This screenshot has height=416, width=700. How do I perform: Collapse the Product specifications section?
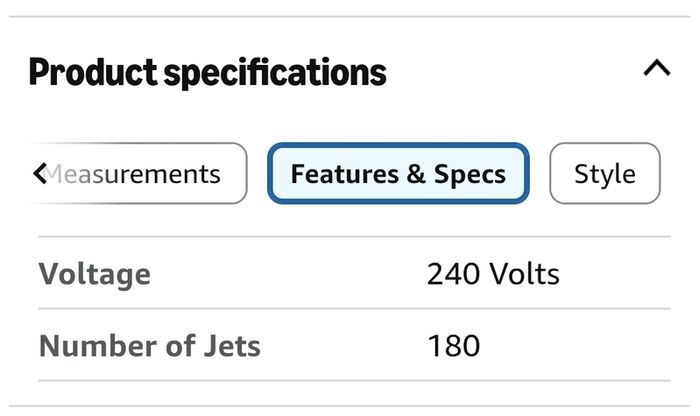657,69
